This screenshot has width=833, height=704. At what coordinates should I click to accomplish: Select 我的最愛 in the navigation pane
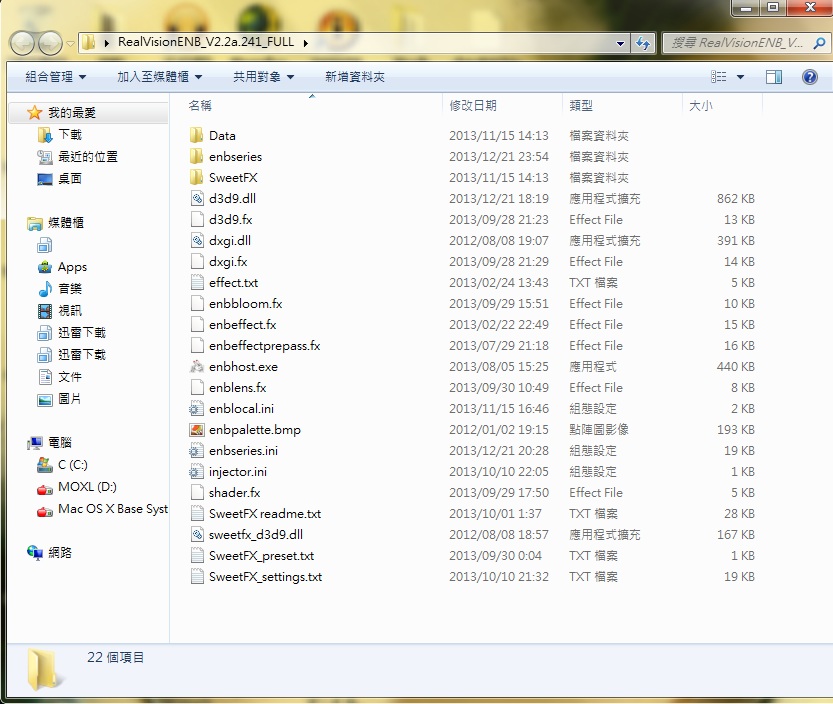pyautogui.click(x=72, y=113)
